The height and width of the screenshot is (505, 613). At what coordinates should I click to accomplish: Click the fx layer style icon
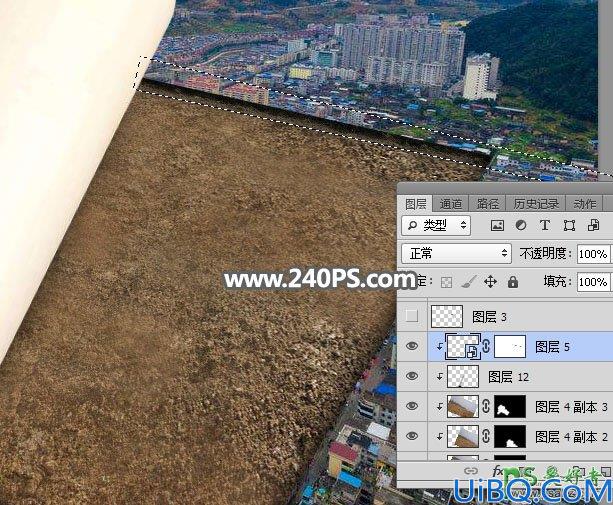[x=497, y=471]
